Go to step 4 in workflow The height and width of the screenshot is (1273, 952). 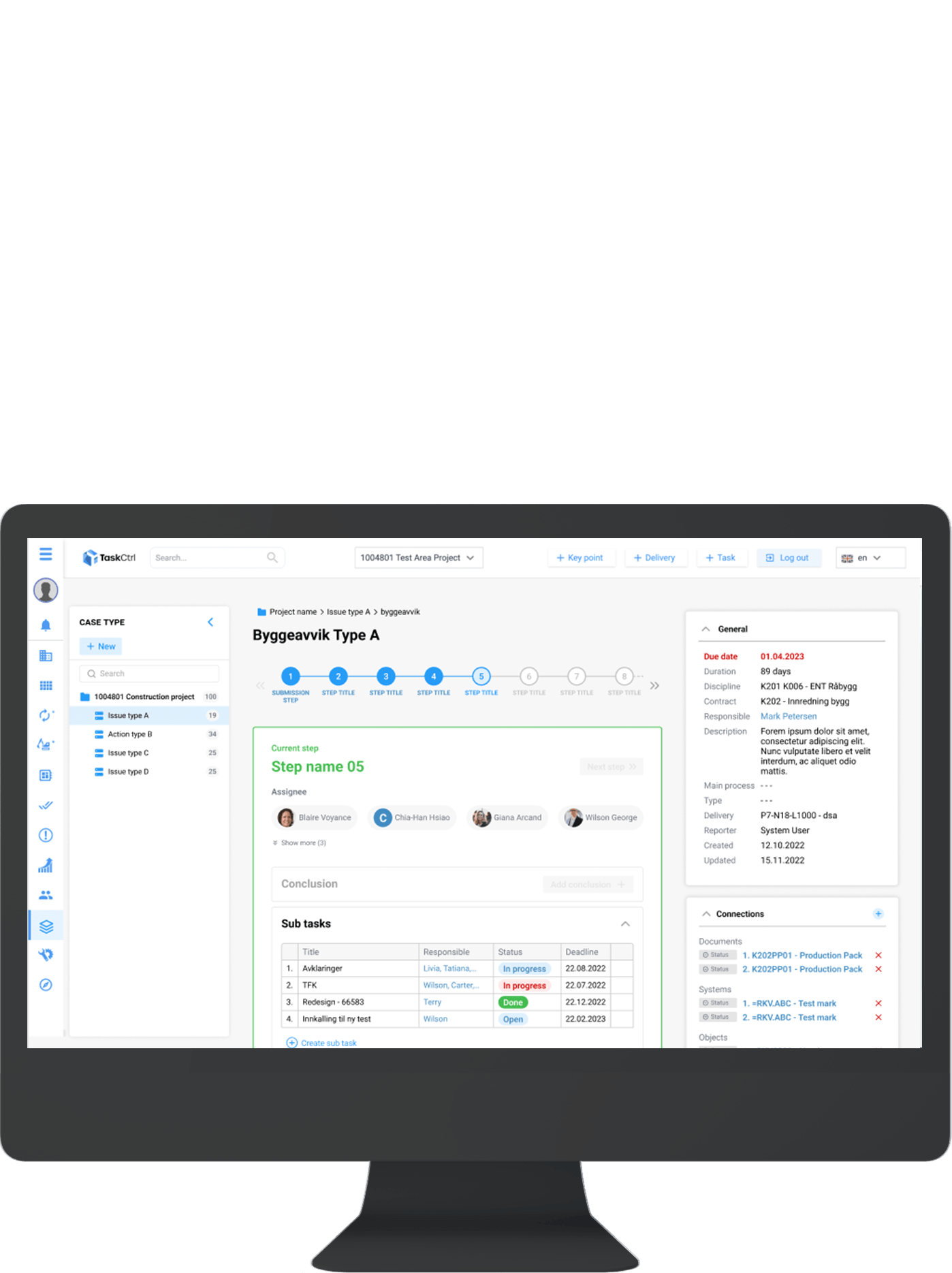[x=434, y=676]
